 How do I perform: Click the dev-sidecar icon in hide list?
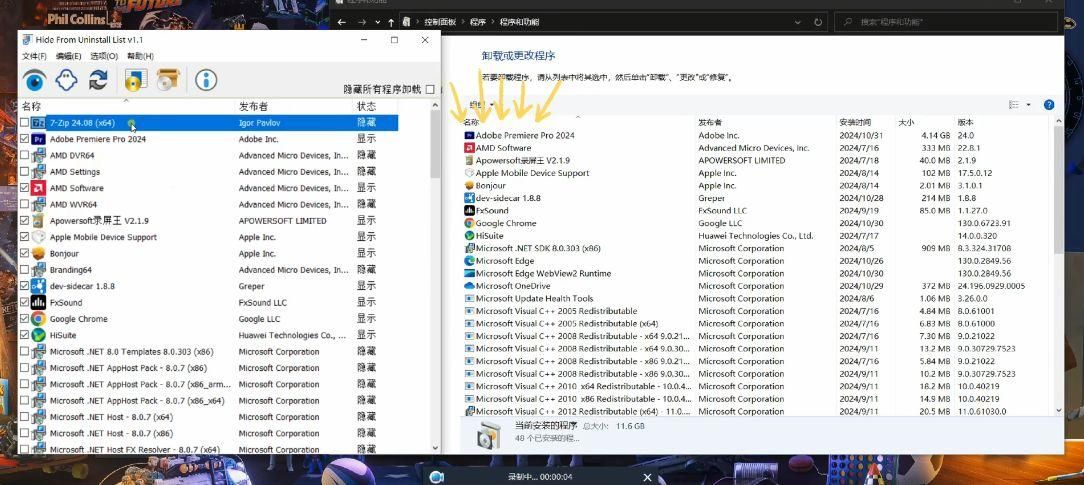39,286
